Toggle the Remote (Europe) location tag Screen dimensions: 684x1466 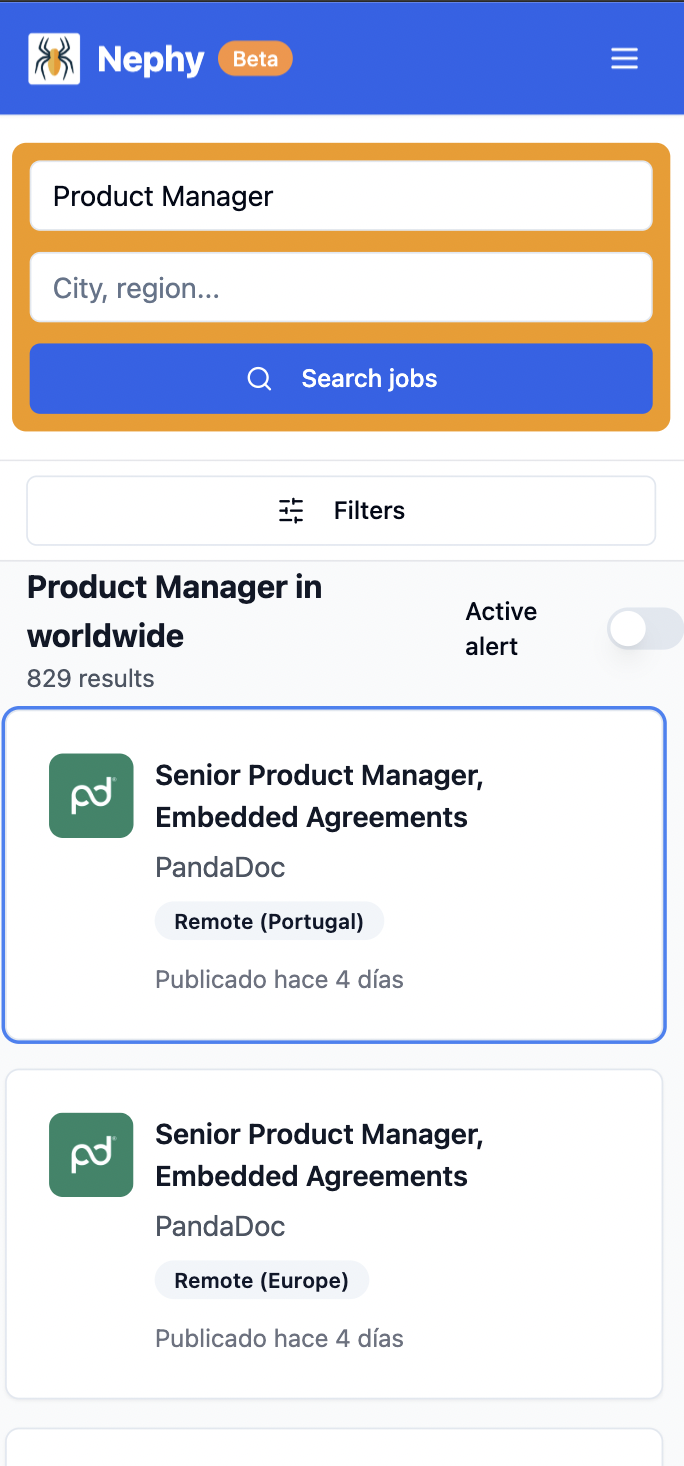[x=261, y=1279]
